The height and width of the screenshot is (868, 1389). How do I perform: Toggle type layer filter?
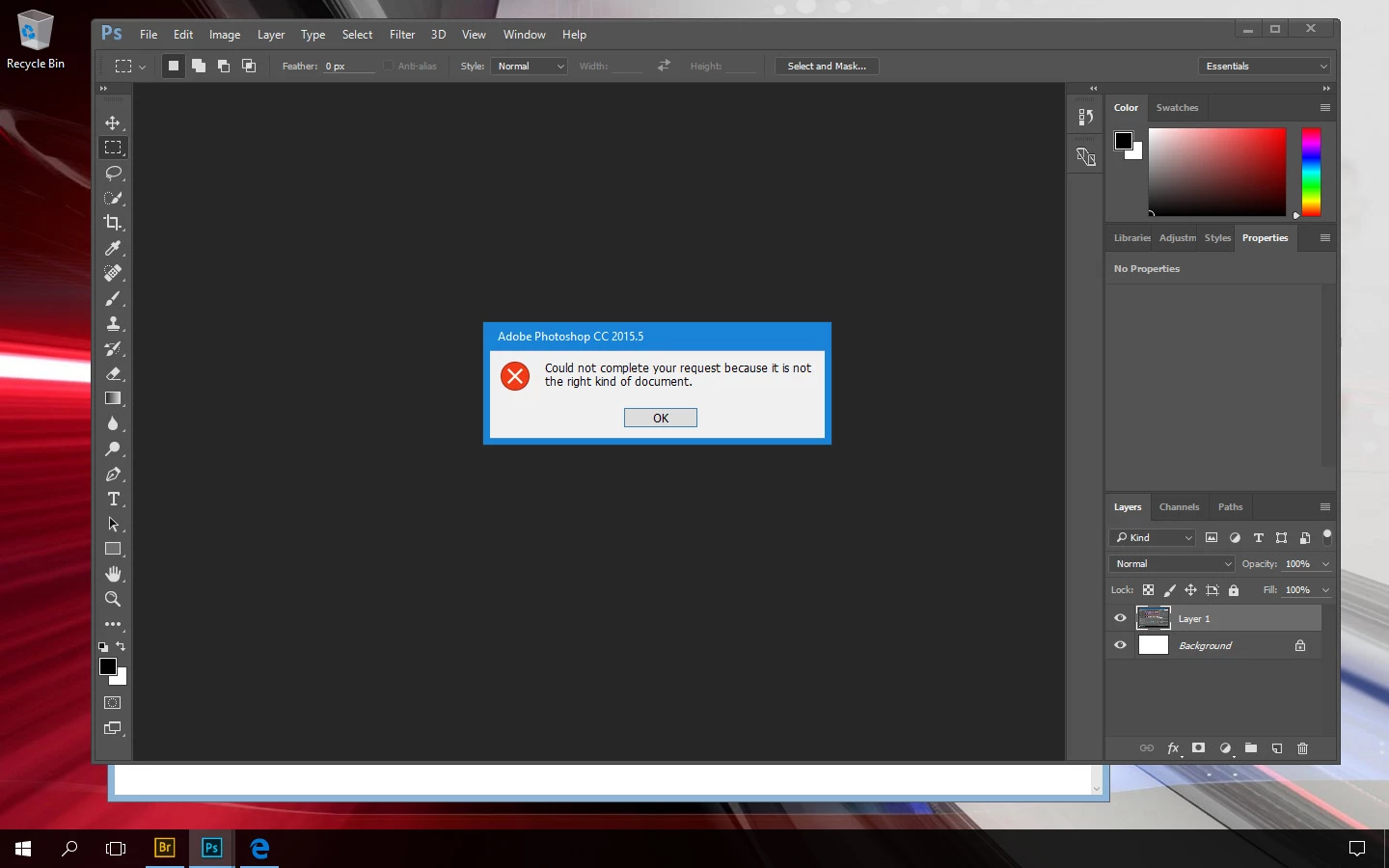tap(1258, 537)
